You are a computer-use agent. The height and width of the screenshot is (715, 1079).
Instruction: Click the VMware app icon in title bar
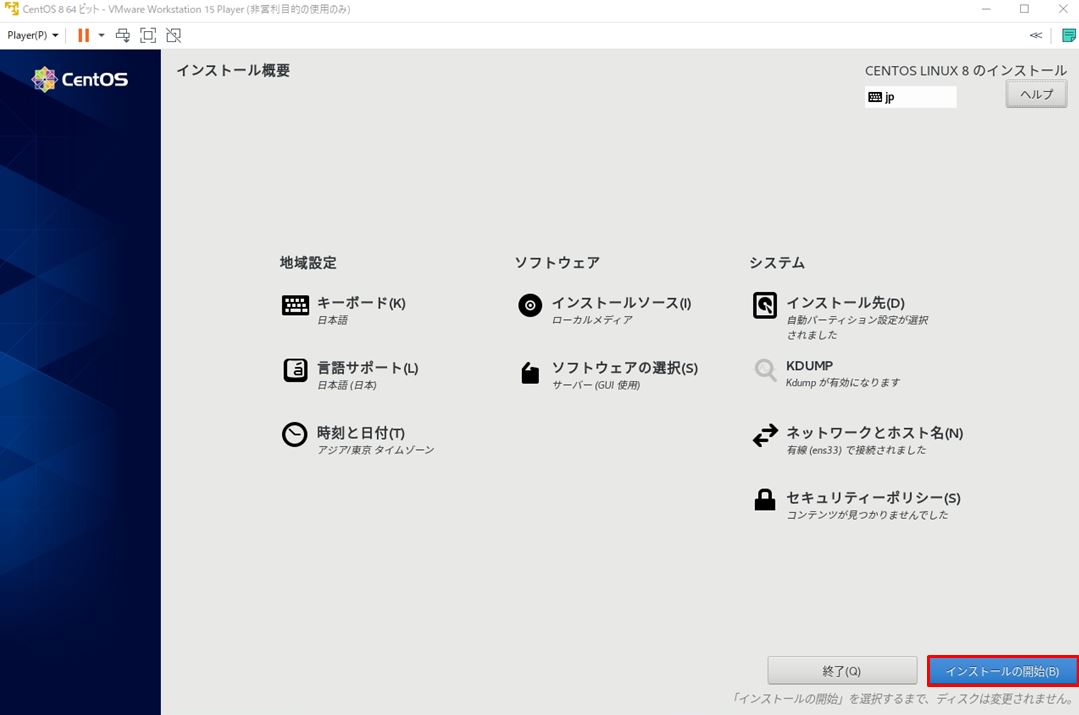[11, 9]
